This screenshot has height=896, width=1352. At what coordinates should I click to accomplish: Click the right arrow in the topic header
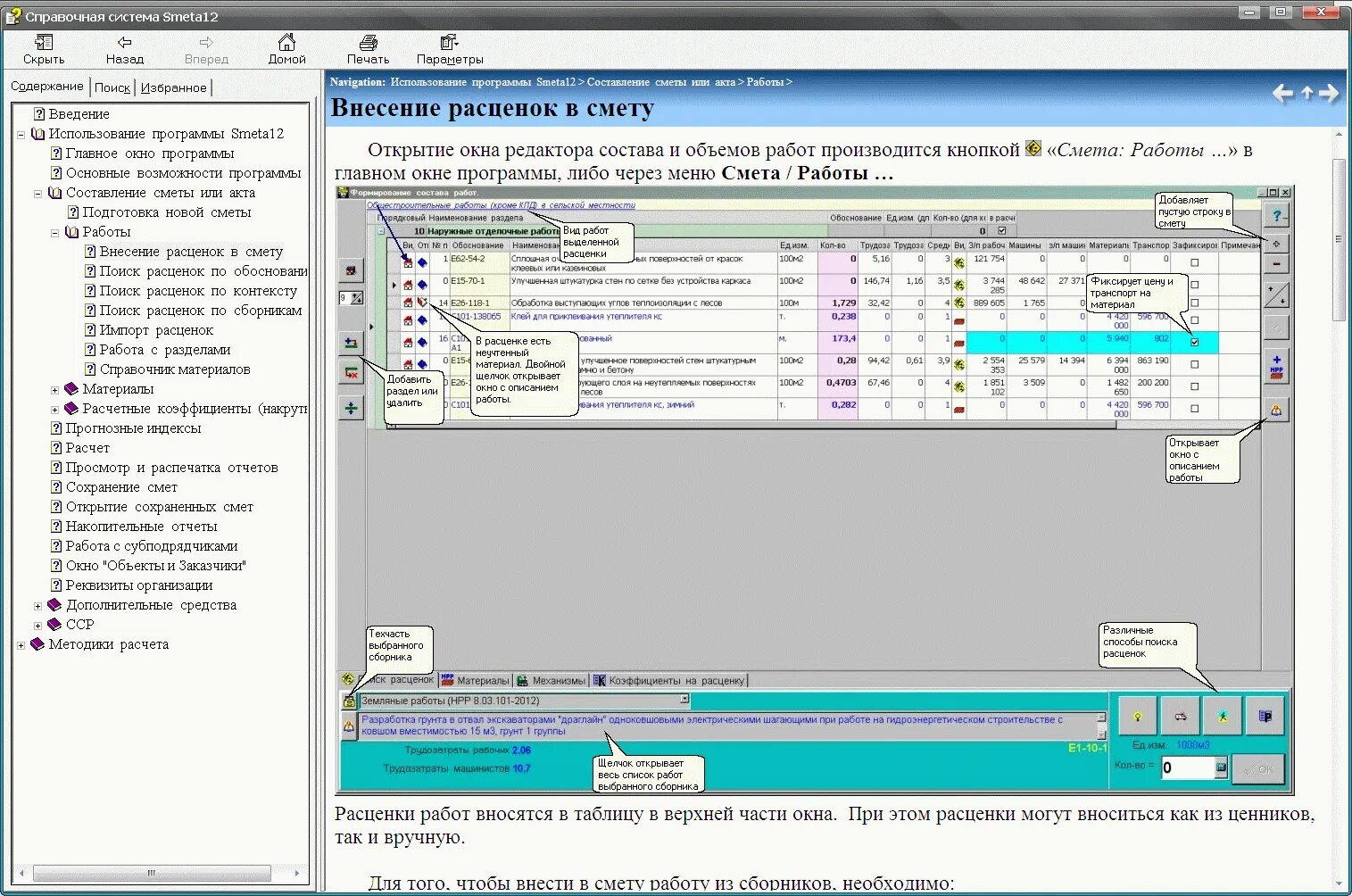point(1329,93)
